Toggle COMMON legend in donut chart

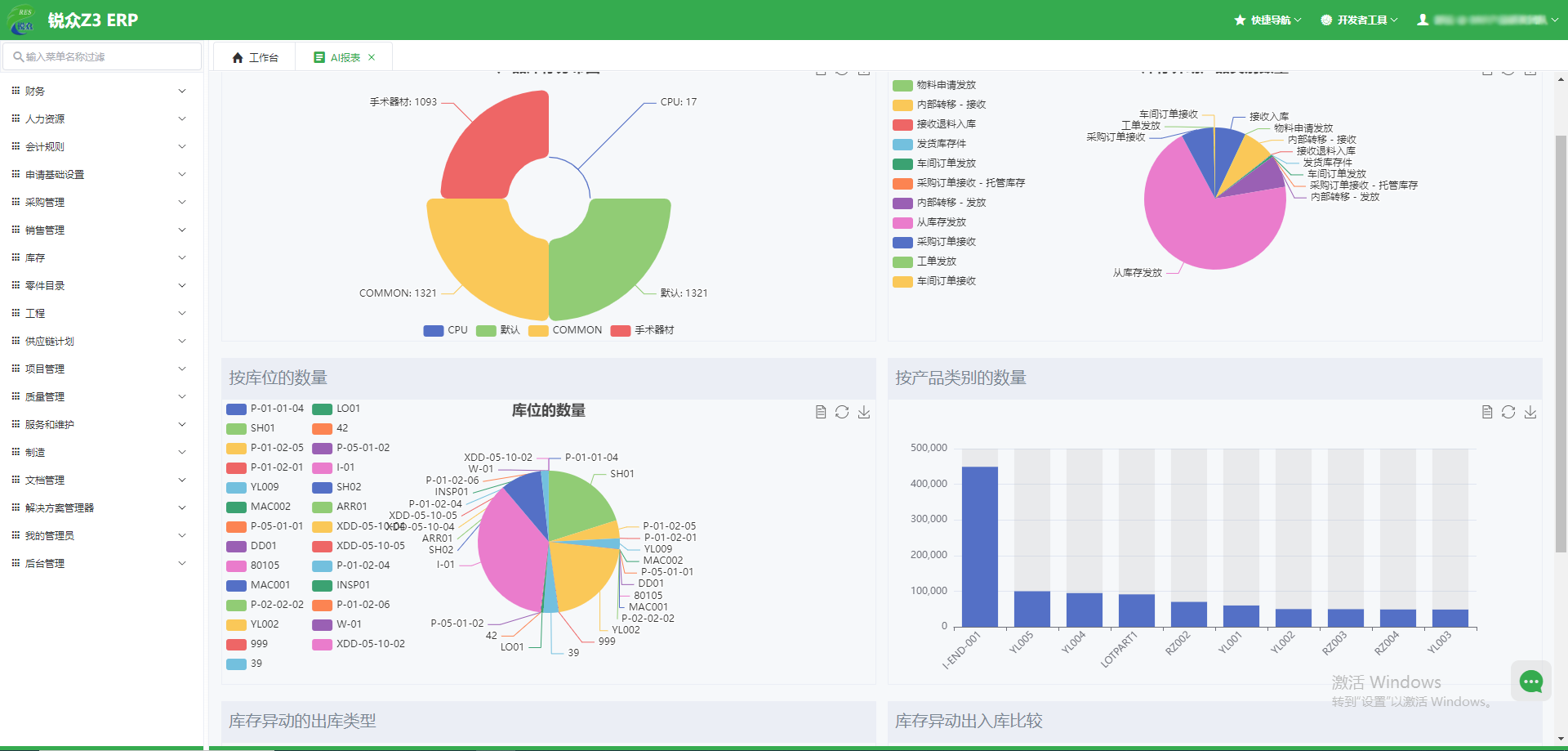565,330
